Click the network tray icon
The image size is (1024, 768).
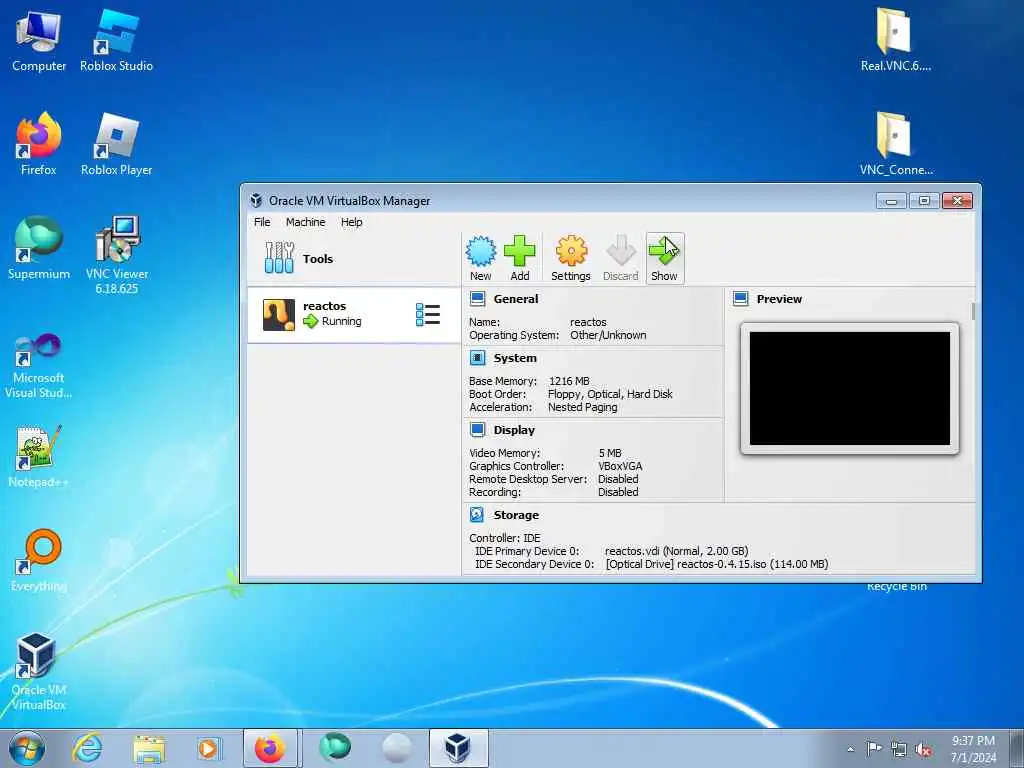899,749
